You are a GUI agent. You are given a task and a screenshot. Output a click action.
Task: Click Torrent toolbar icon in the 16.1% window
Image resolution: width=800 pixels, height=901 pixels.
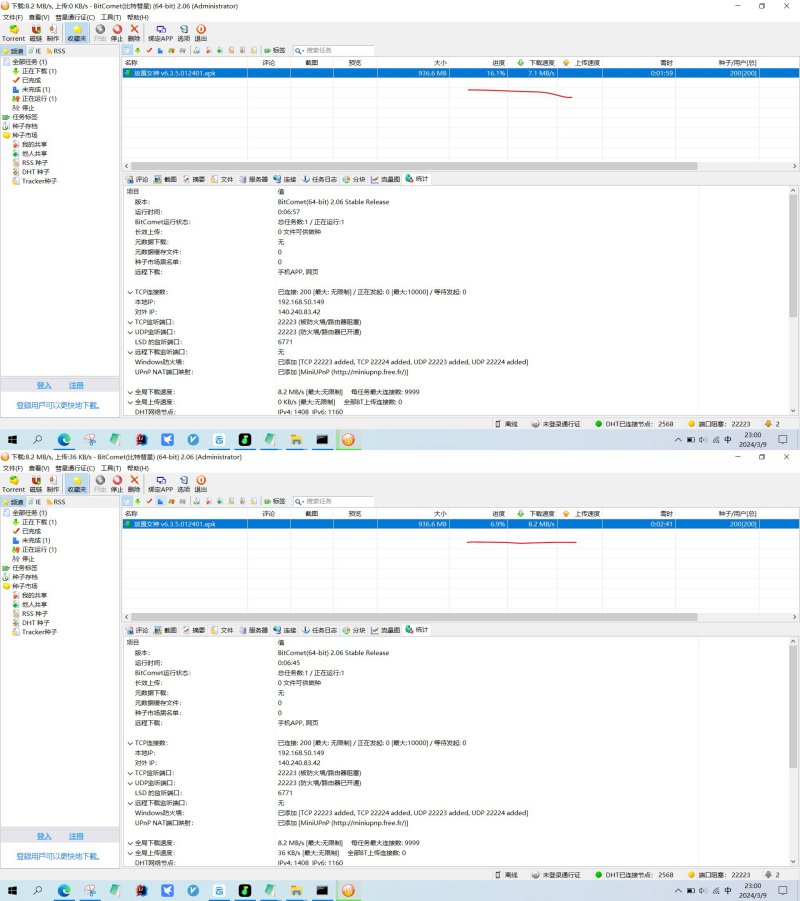[x=14, y=33]
